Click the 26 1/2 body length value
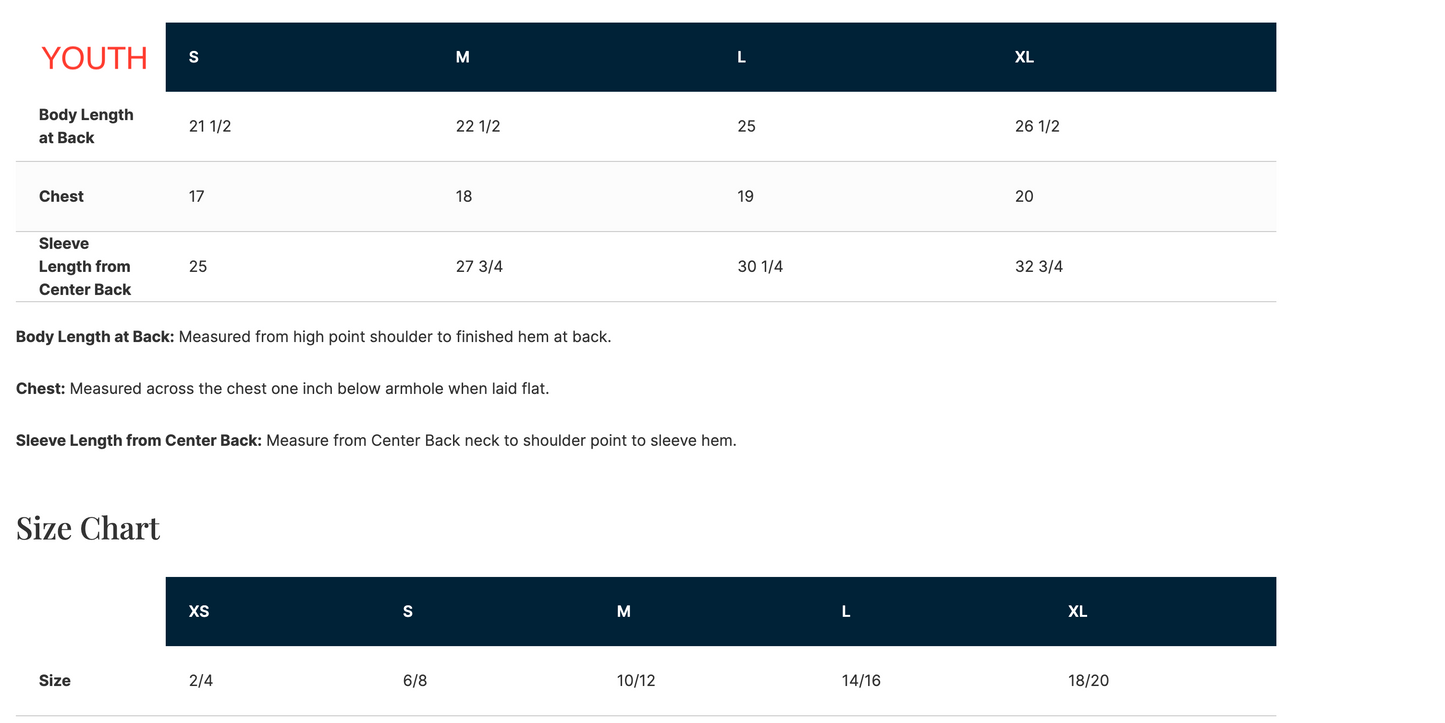Viewport: 1445px width, 723px height. pos(1037,126)
